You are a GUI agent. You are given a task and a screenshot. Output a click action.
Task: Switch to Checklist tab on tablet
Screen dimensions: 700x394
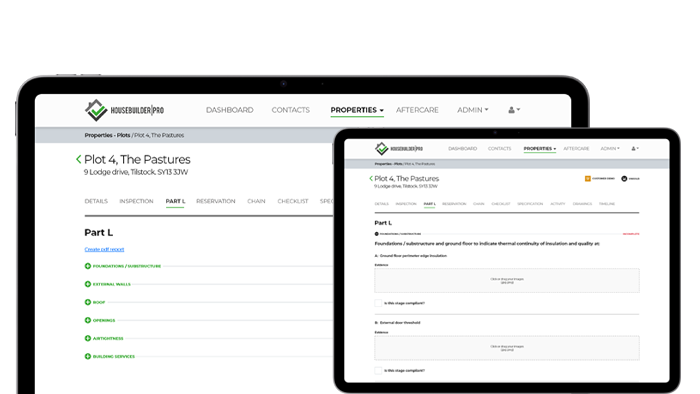(x=500, y=204)
